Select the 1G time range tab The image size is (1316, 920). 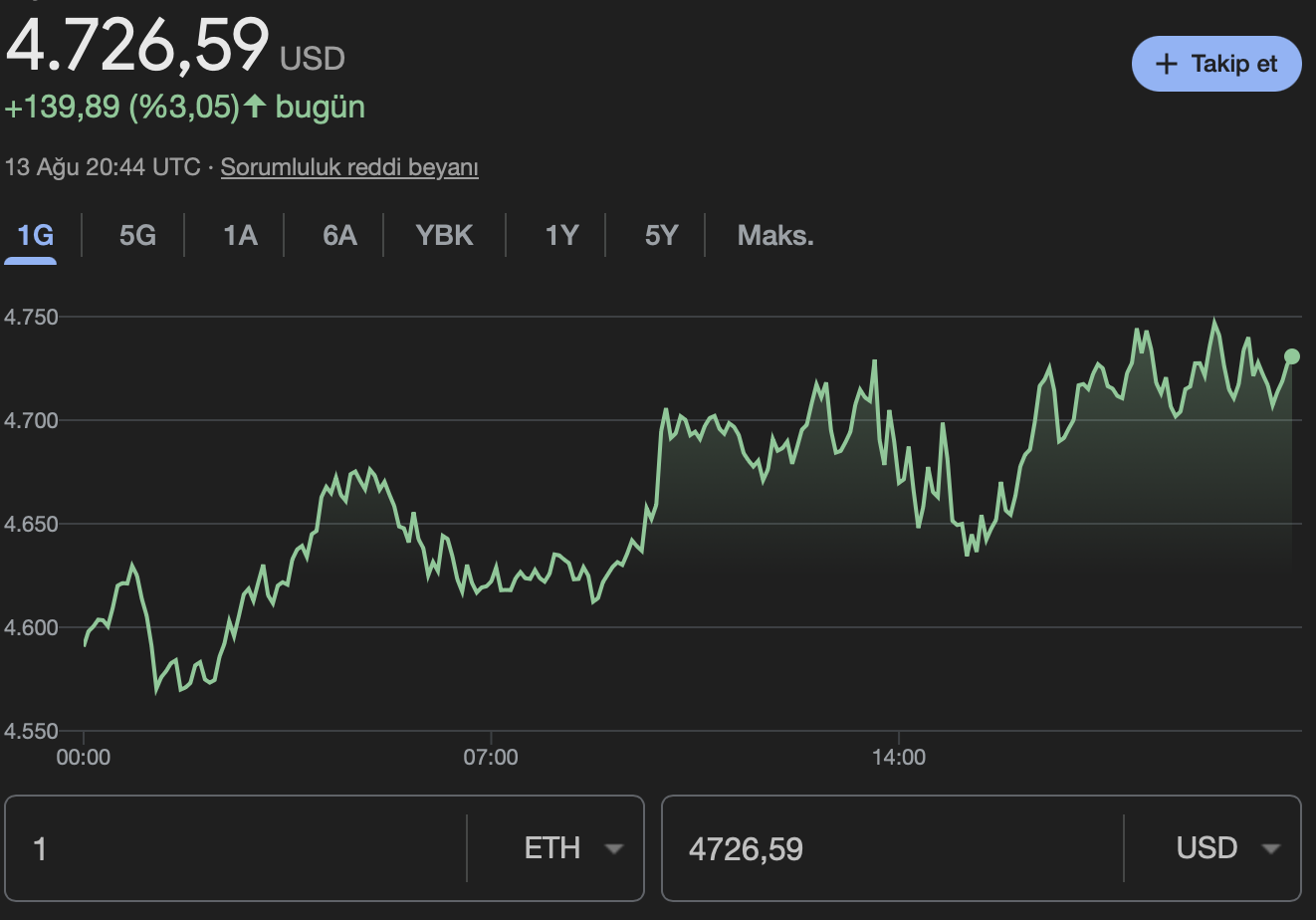(35, 236)
